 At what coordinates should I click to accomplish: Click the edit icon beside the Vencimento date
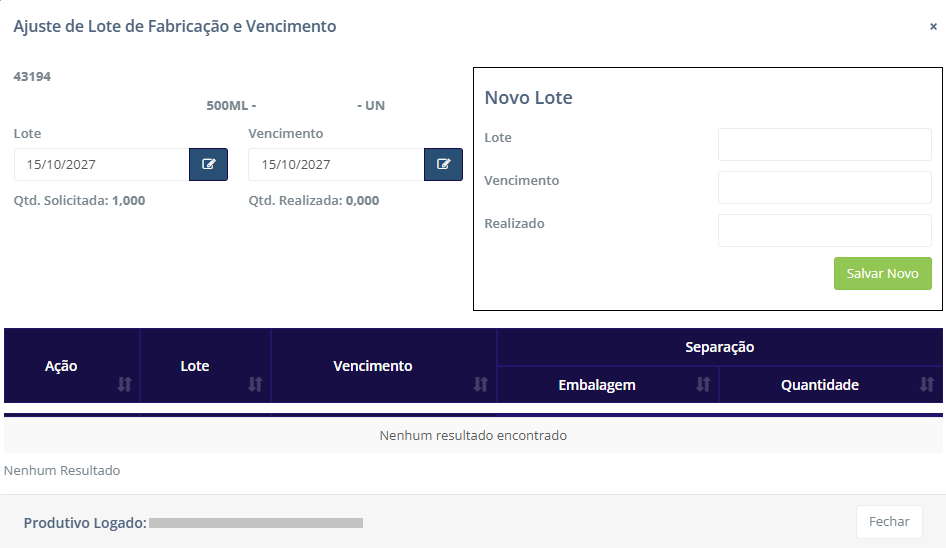point(443,165)
